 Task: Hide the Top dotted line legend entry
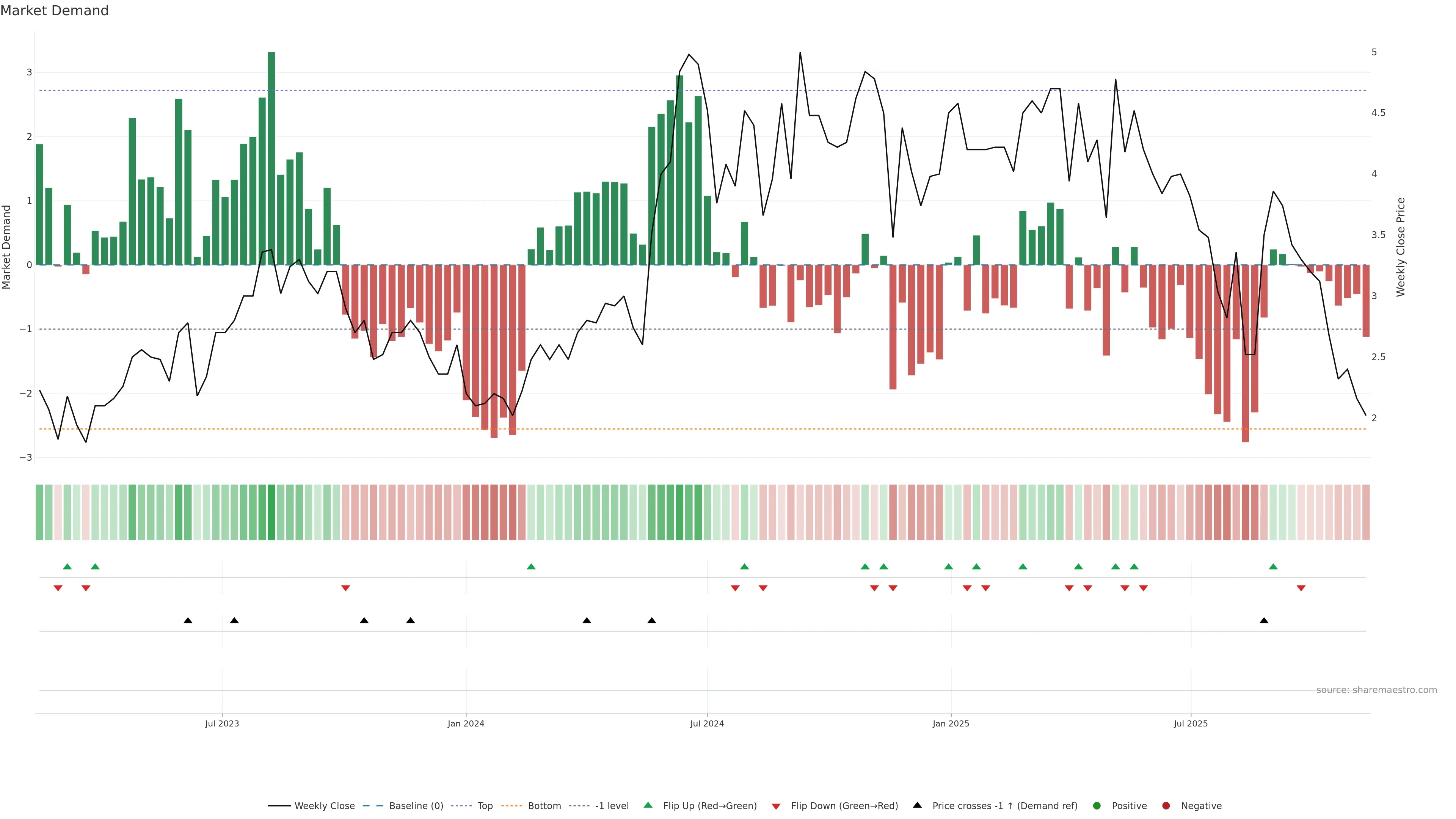485,806
